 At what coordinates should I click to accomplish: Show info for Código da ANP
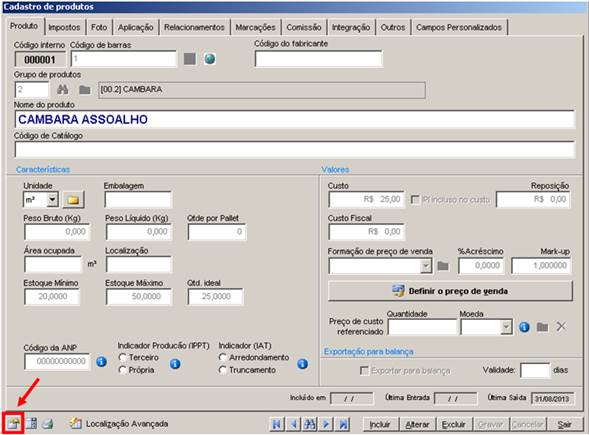[x=101, y=362]
